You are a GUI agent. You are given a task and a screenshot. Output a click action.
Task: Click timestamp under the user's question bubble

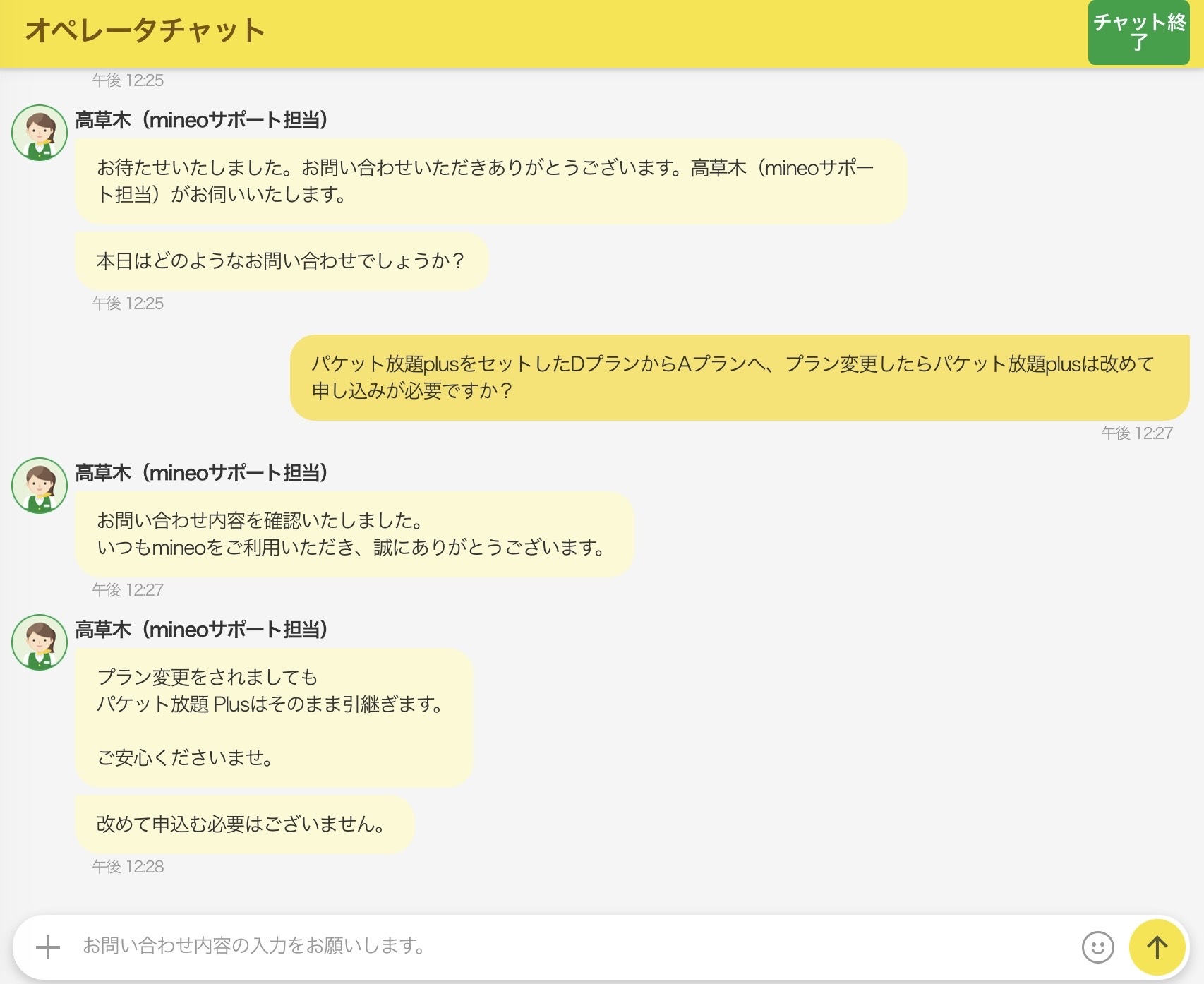(1136, 433)
